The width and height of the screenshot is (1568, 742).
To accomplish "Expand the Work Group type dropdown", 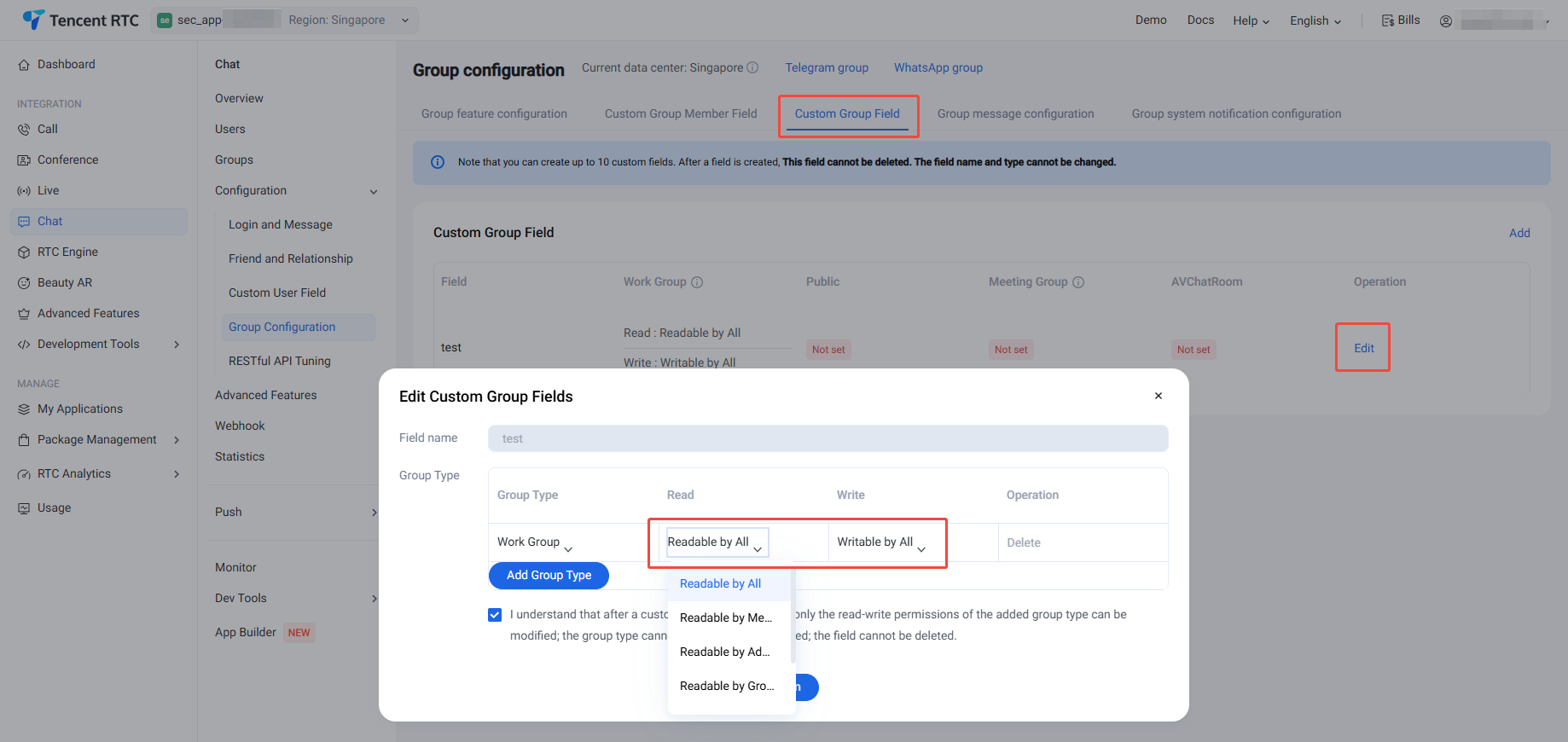I will [x=535, y=542].
